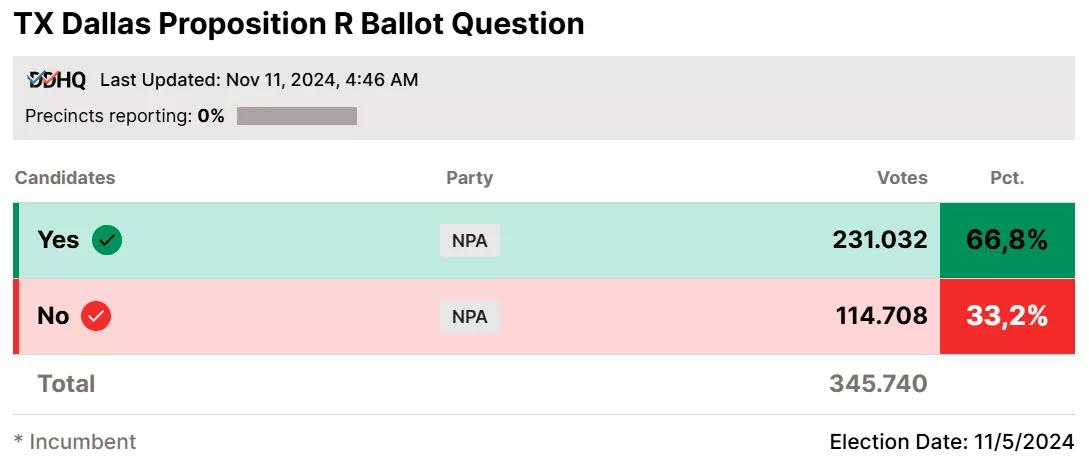Click the red checkmark beside No
Image resolution: width=1089 pixels, height=461 pixels.
96,316
